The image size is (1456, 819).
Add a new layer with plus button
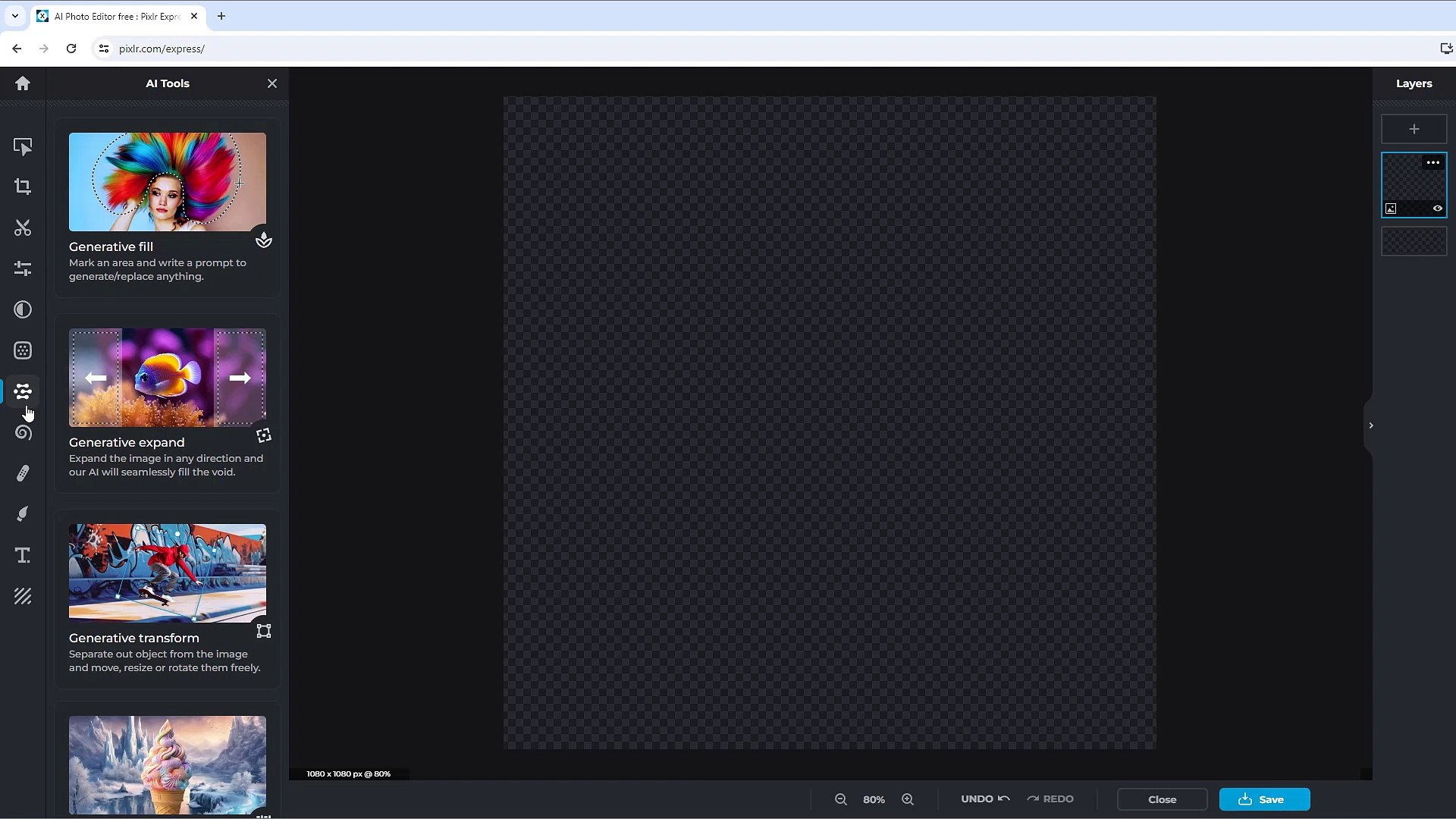[x=1414, y=129]
